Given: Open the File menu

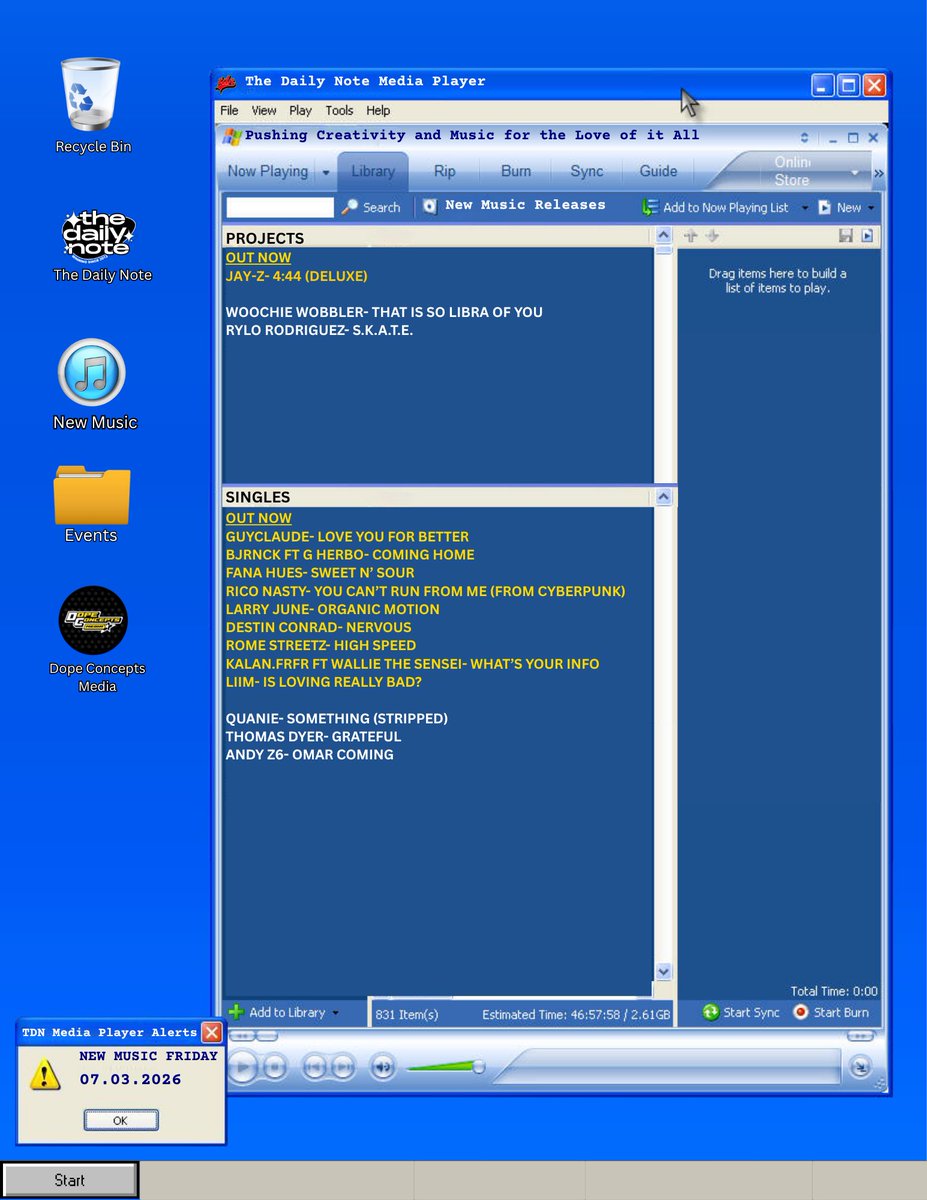Looking at the screenshot, I should point(229,111).
